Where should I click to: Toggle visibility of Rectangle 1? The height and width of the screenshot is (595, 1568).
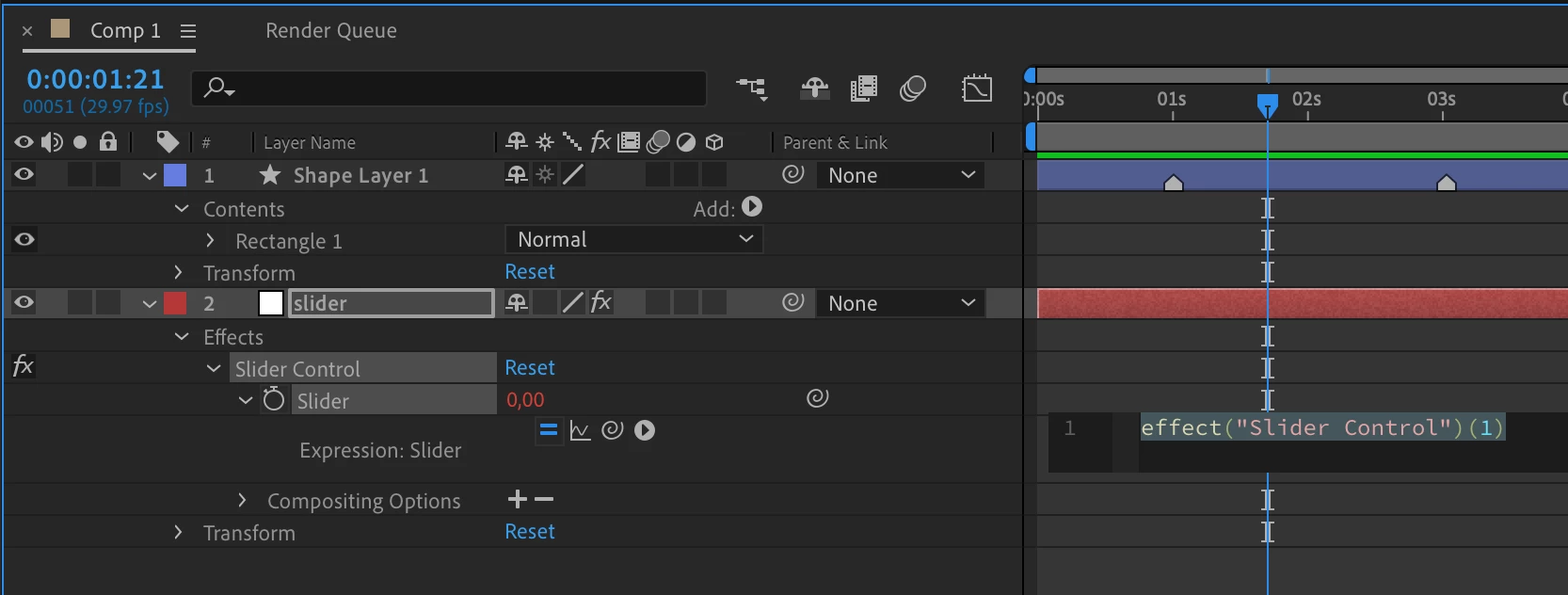click(x=24, y=239)
